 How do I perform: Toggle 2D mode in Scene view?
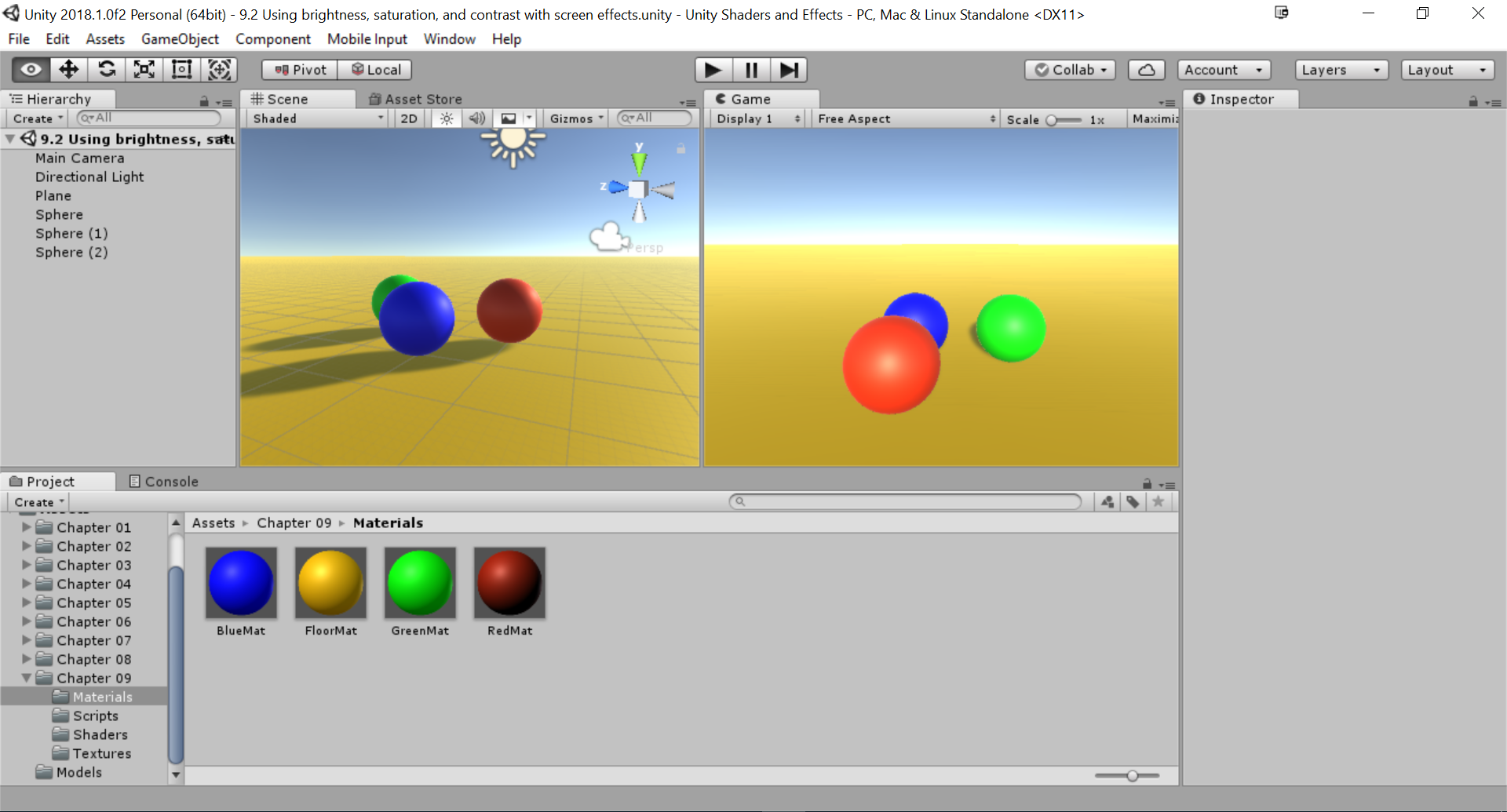click(x=409, y=118)
